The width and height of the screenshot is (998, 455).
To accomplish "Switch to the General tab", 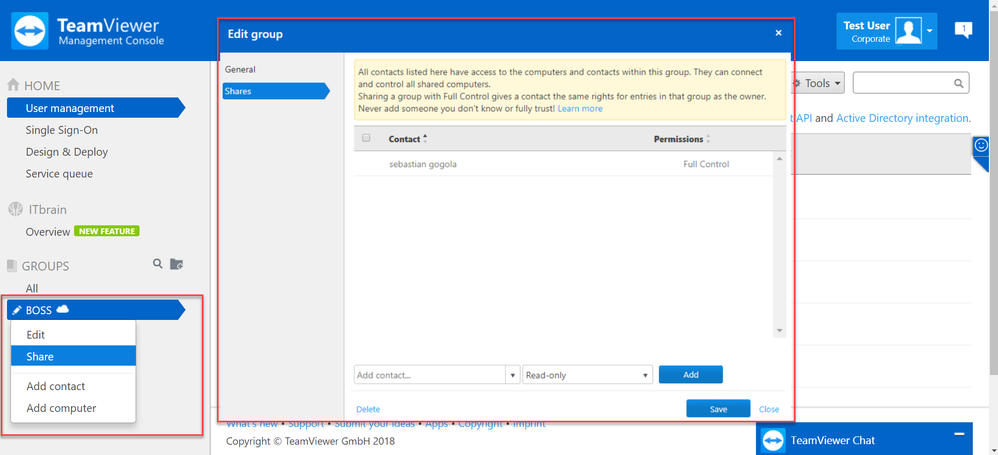I will tap(240, 69).
